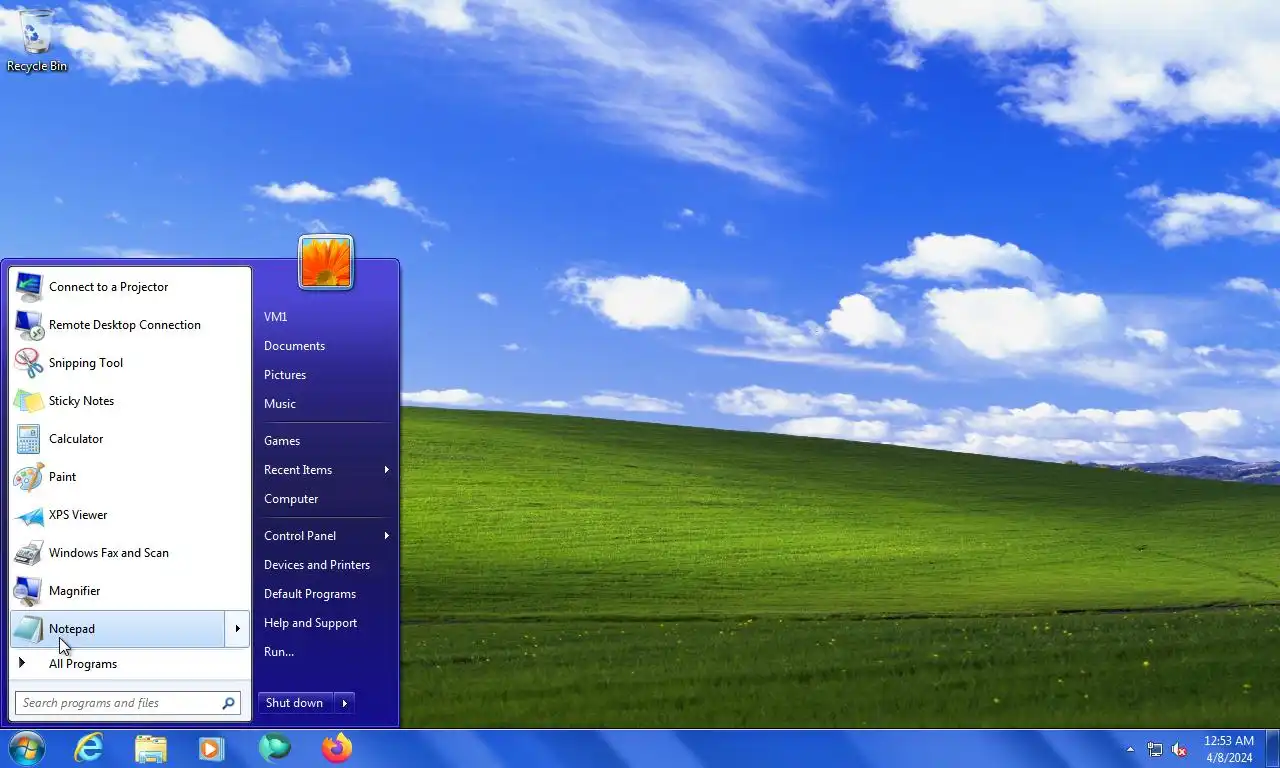Screen dimensions: 1280x768
Task: Launch Remote Desktop Connection icon
Action: (x=28, y=325)
